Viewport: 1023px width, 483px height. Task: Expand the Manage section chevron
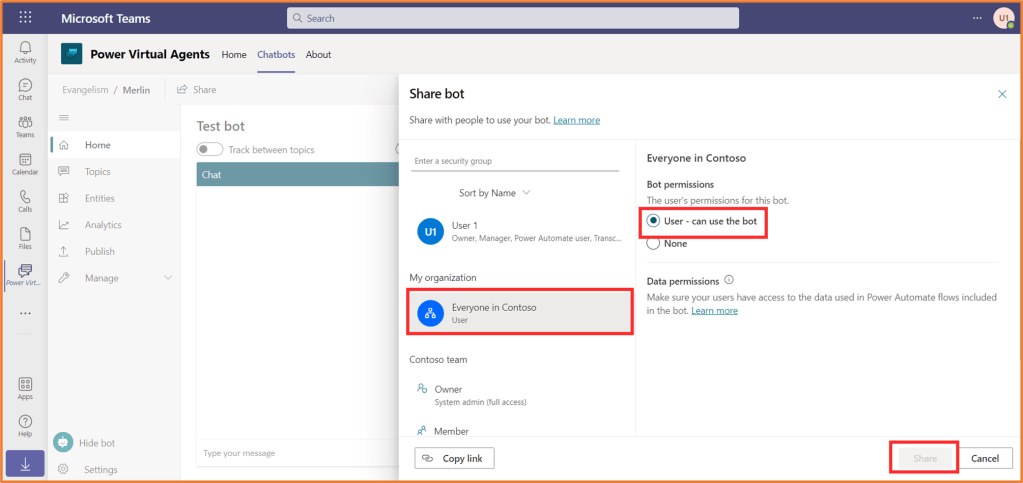point(168,278)
